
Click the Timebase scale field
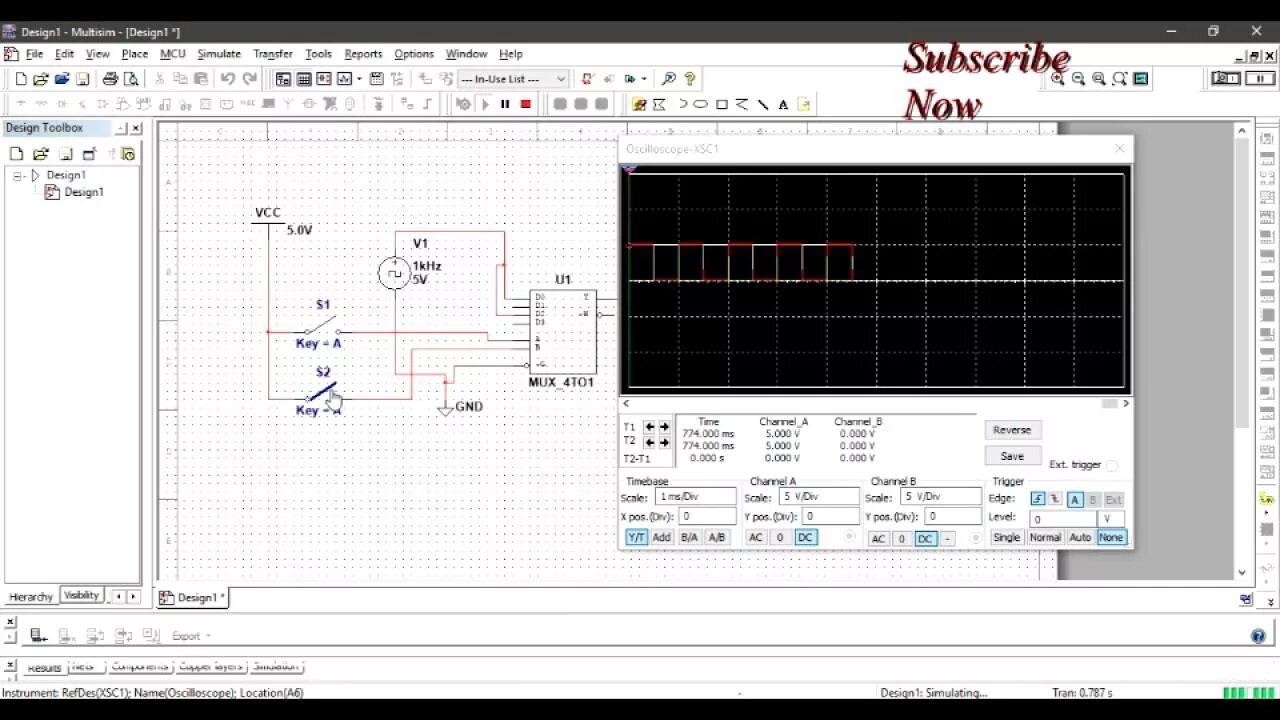click(696, 497)
